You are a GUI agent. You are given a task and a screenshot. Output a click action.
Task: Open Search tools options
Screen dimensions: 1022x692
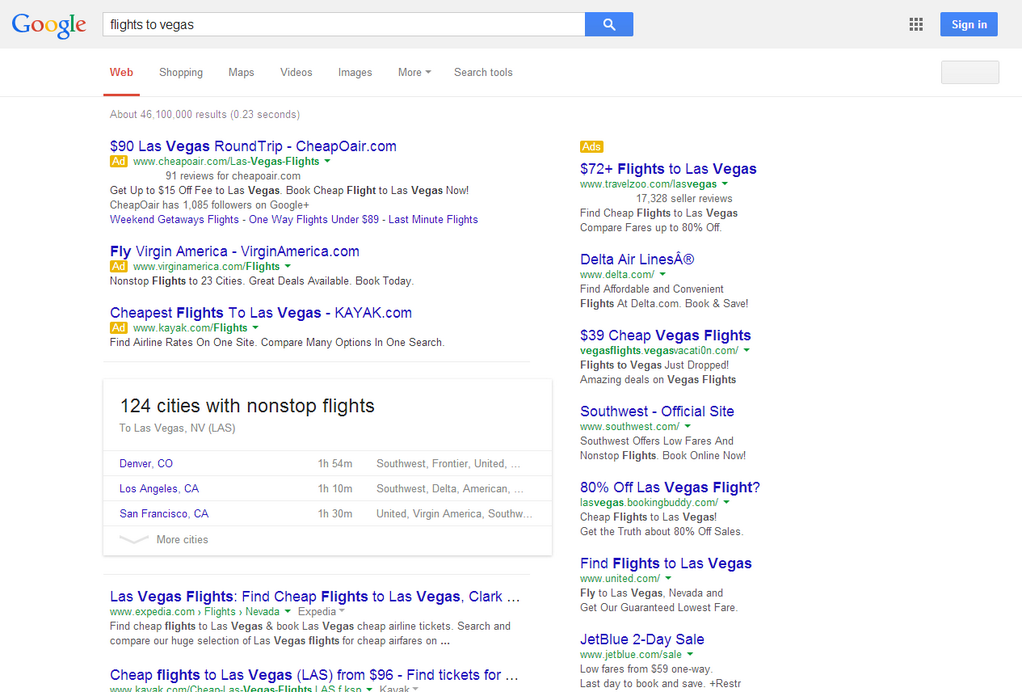point(483,72)
